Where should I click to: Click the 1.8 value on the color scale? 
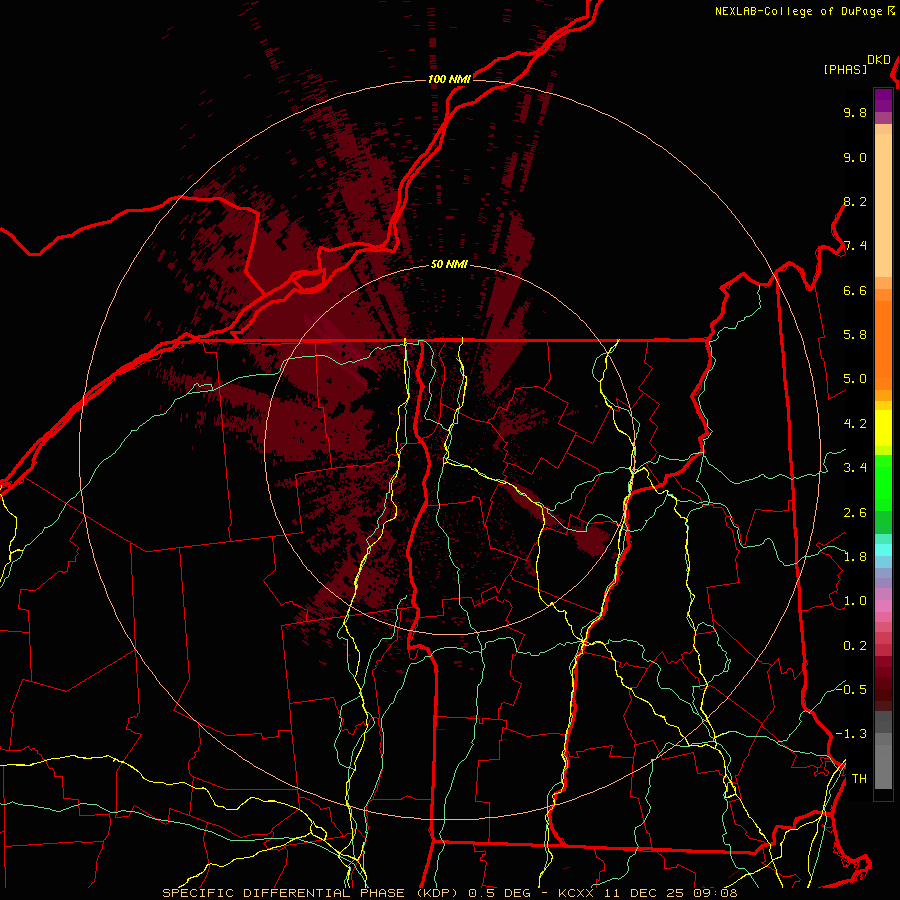(855, 557)
